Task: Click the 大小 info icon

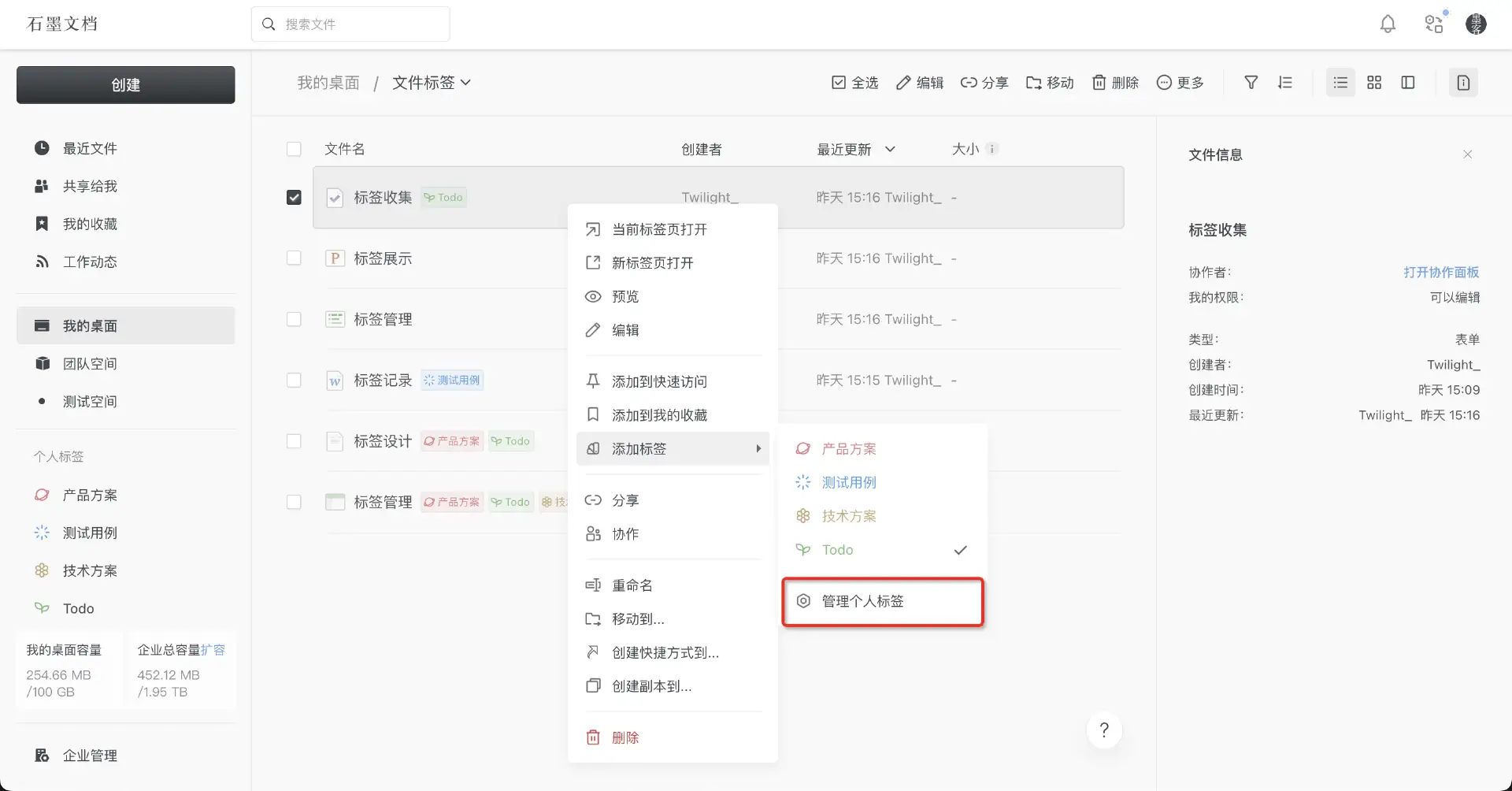Action: [x=992, y=149]
